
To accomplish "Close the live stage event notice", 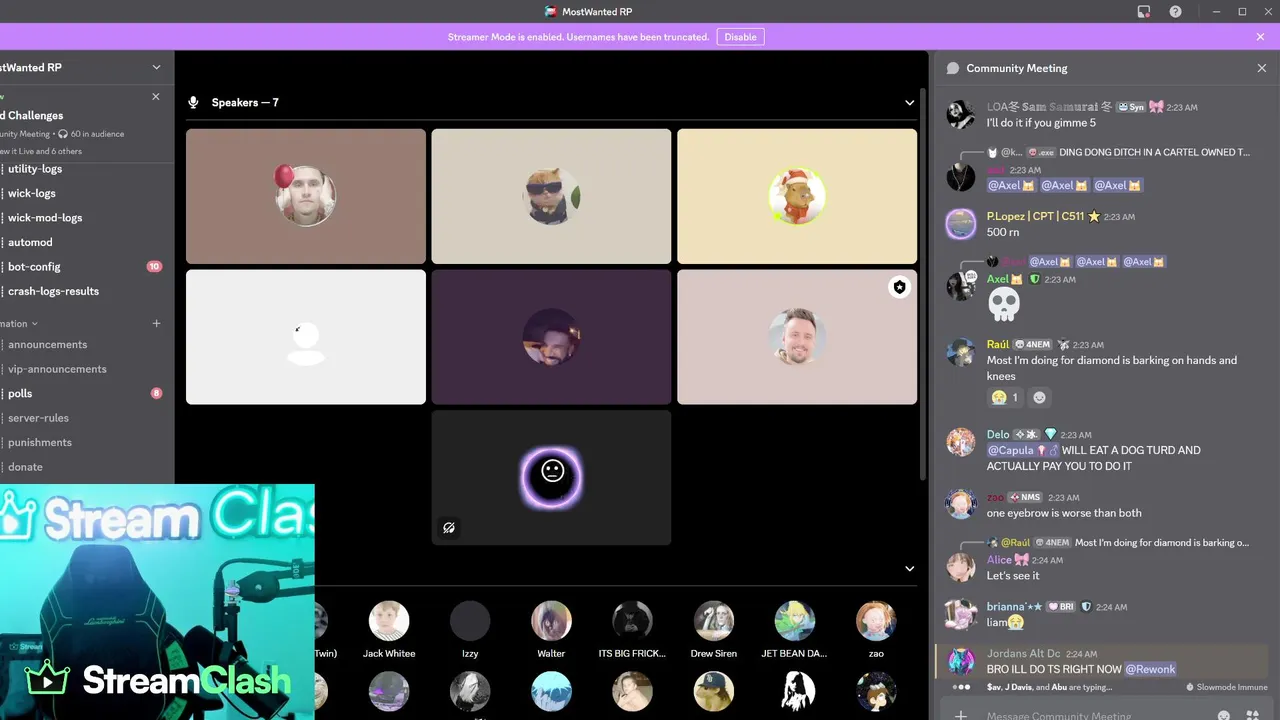I will pyautogui.click(x=155, y=97).
